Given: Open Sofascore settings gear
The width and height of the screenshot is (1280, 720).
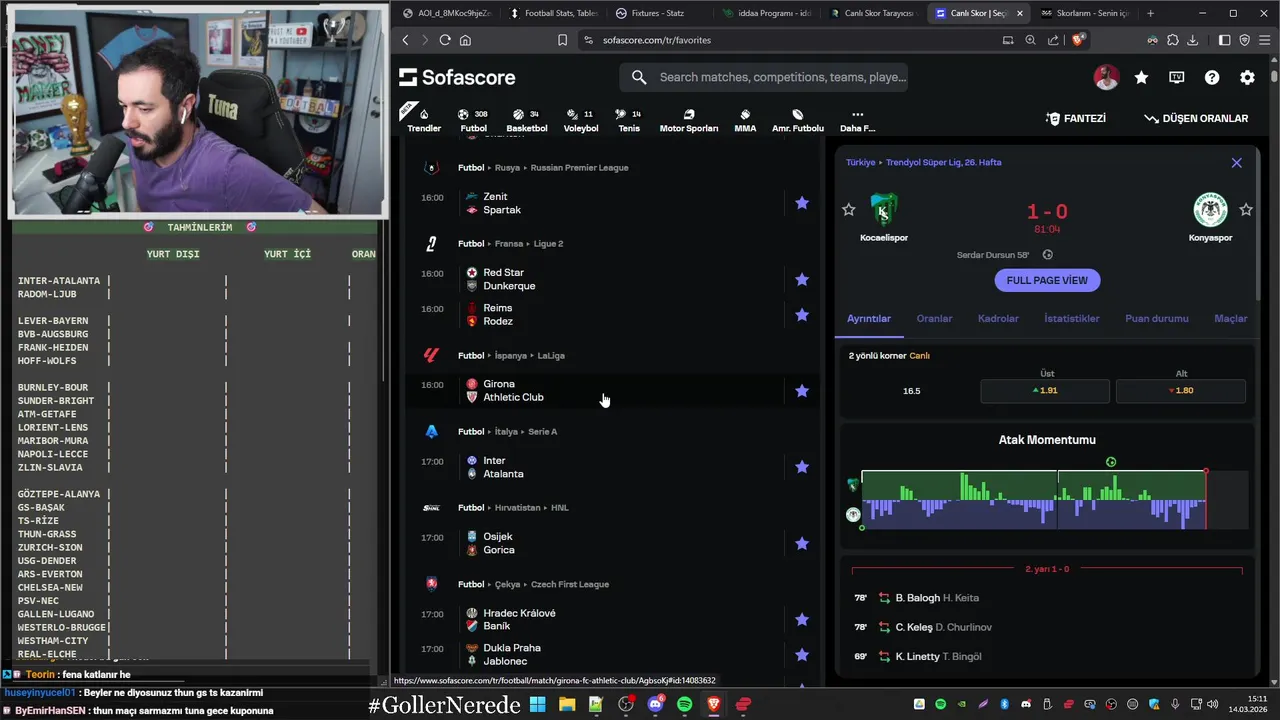Looking at the screenshot, I should [1247, 77].
